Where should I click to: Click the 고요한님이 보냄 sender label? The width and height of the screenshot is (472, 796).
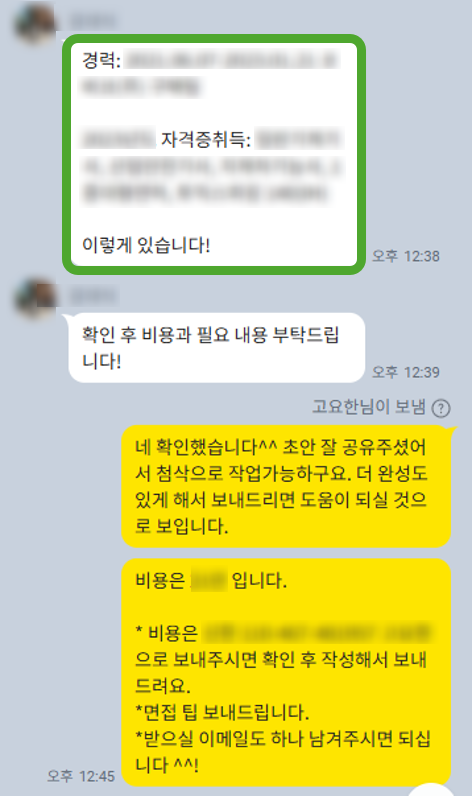[368, 407]
